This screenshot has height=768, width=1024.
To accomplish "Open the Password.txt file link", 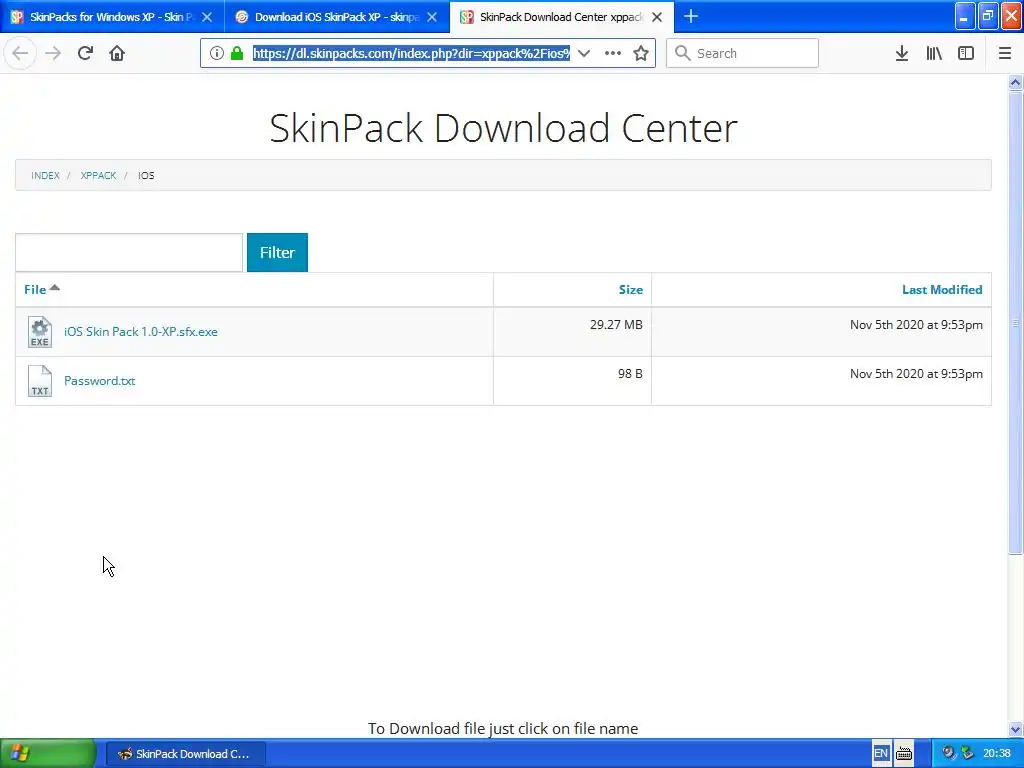I will (99, 381).
